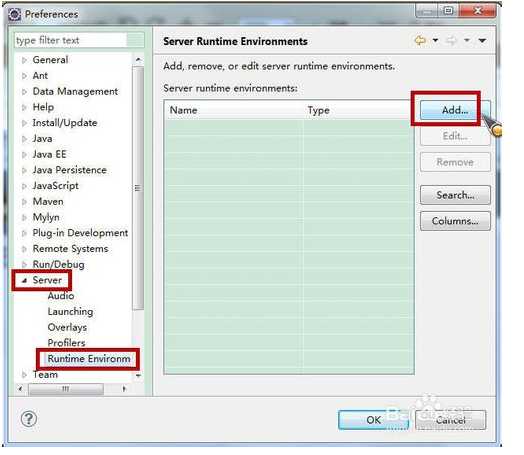The image size is (524, 455).
Task: Expand the Remote Systems node arrow
Action: click(24, 249)
